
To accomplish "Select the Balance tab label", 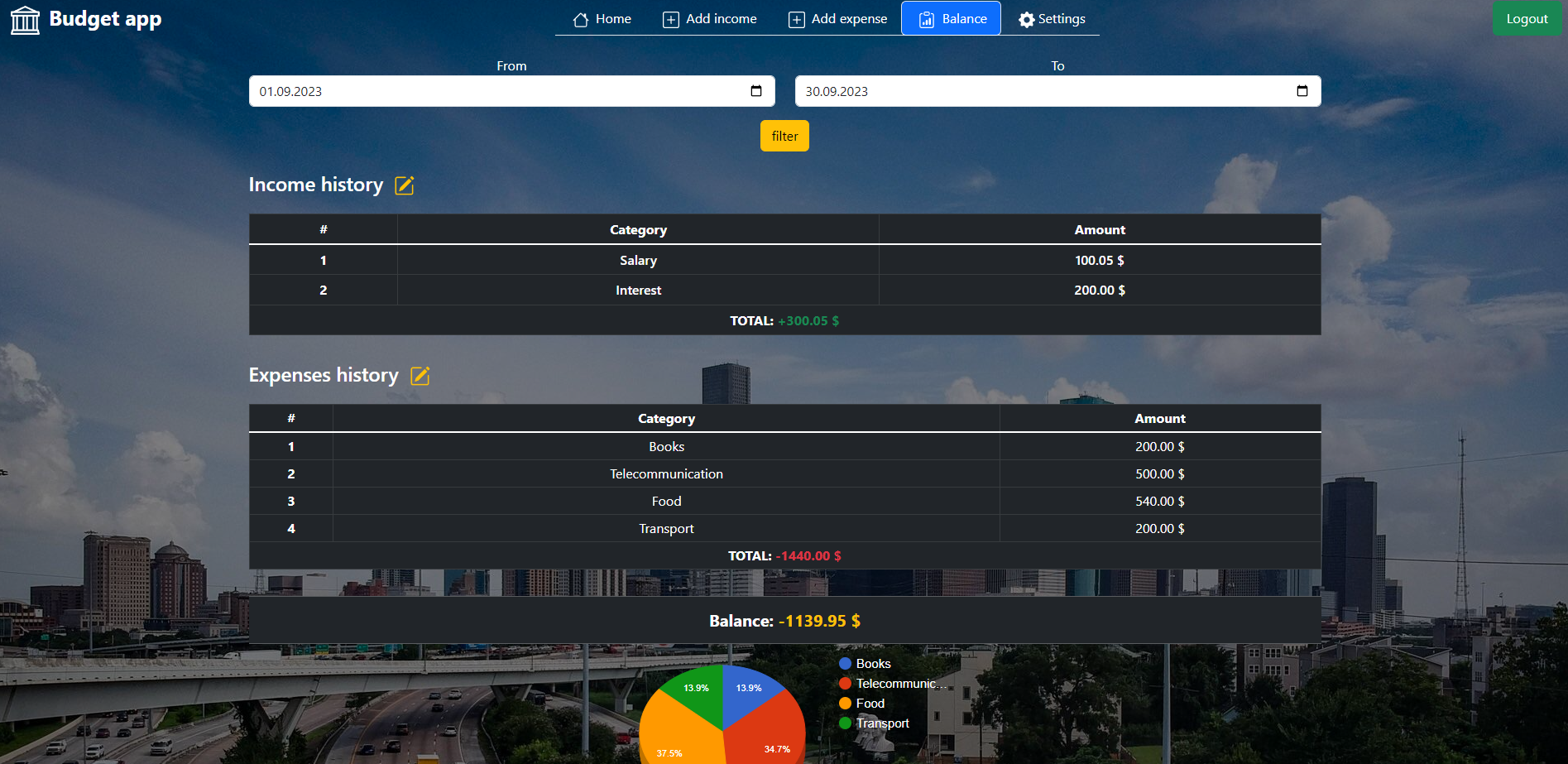I will click(x=965, y=19).
